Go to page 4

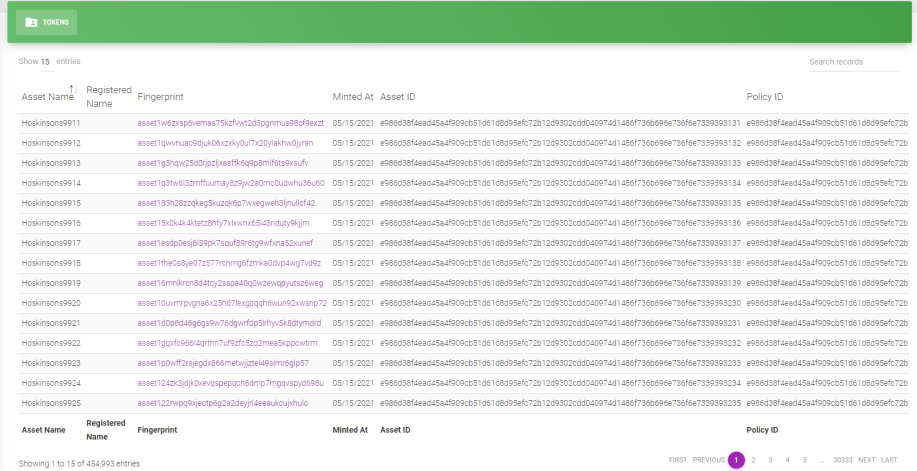click(x=787, y=460)
